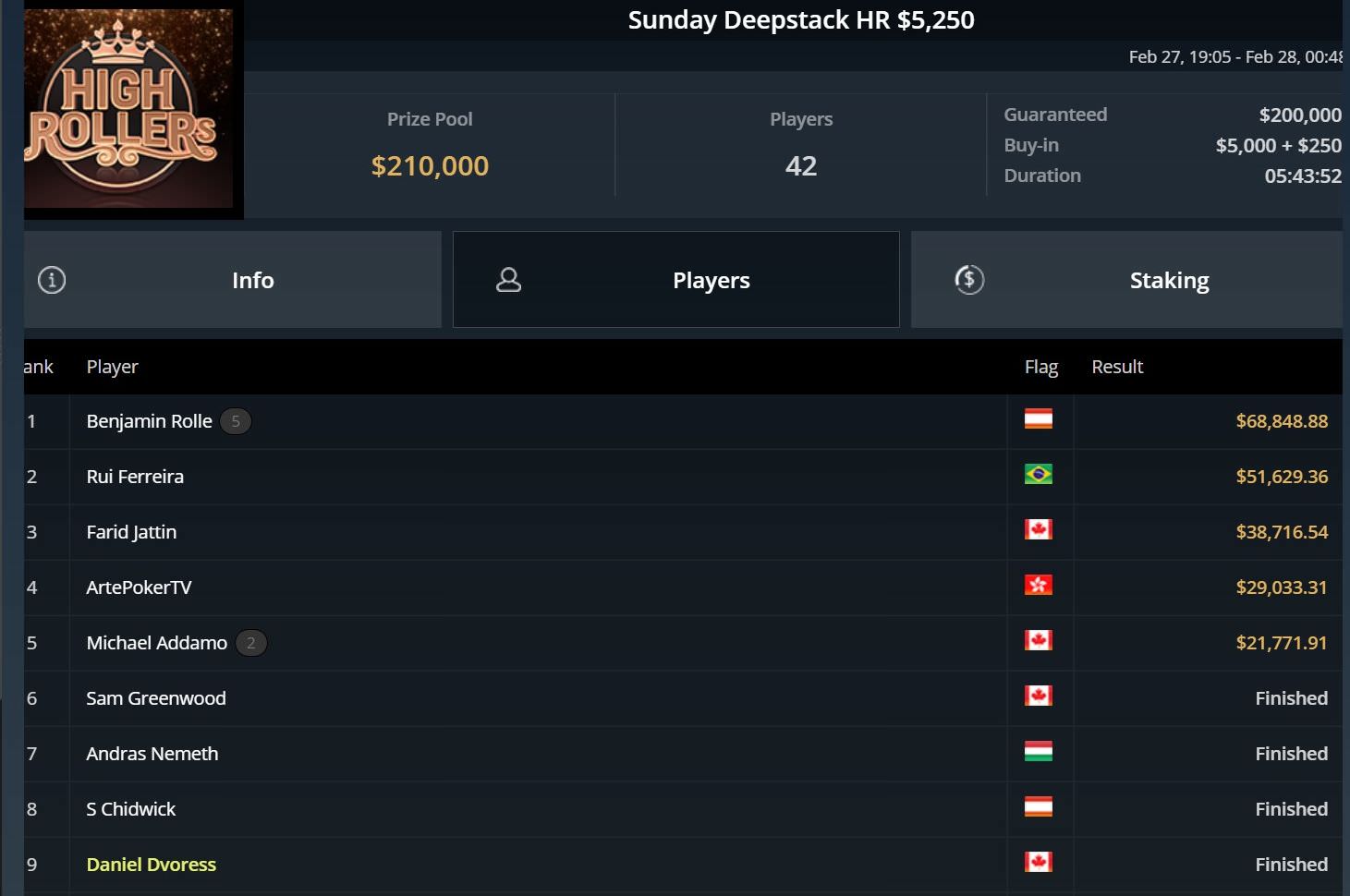
Task: Click the info circle icon
Action: click(x=52, y=280)
